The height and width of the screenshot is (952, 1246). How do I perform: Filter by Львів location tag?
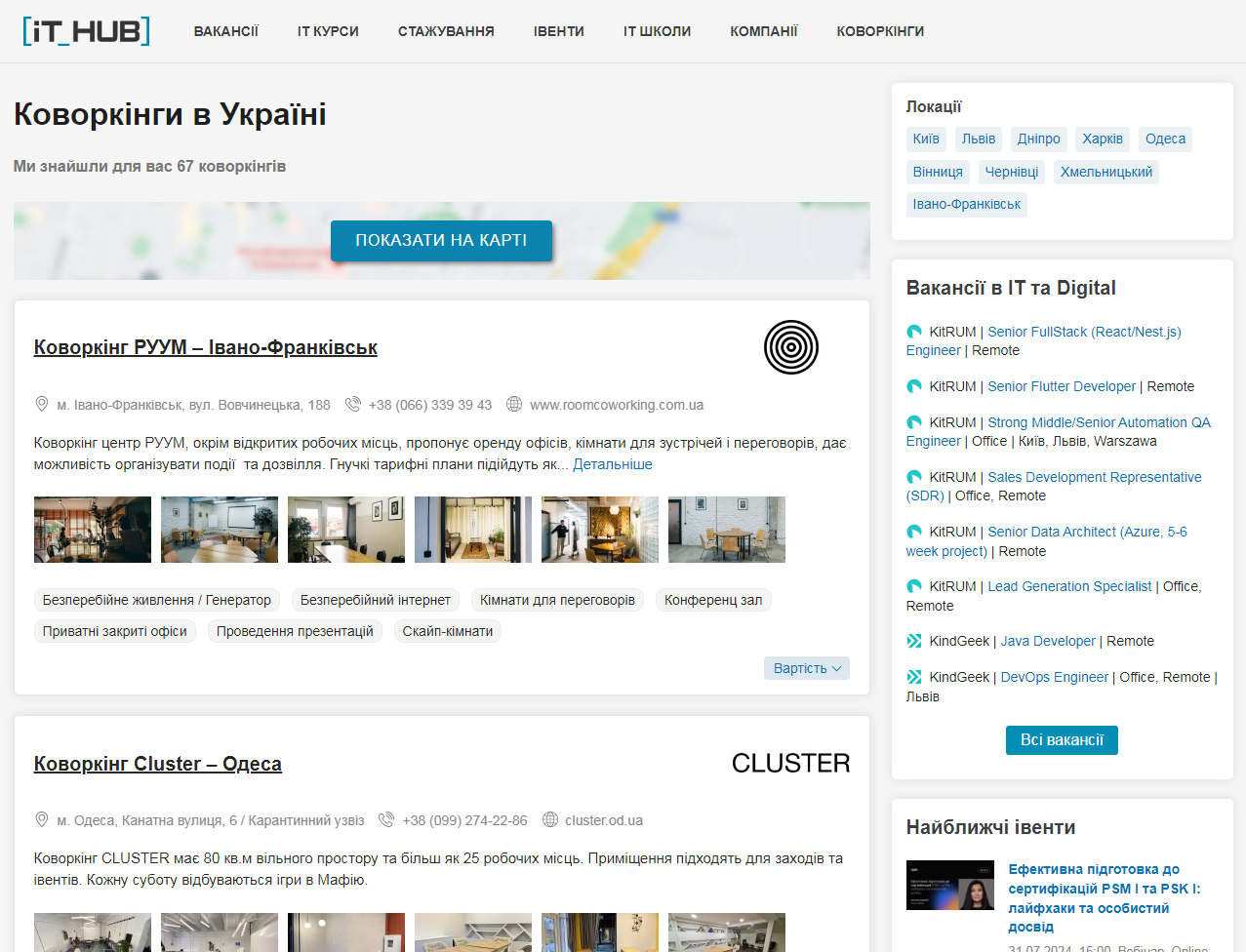tap(978, 139)
